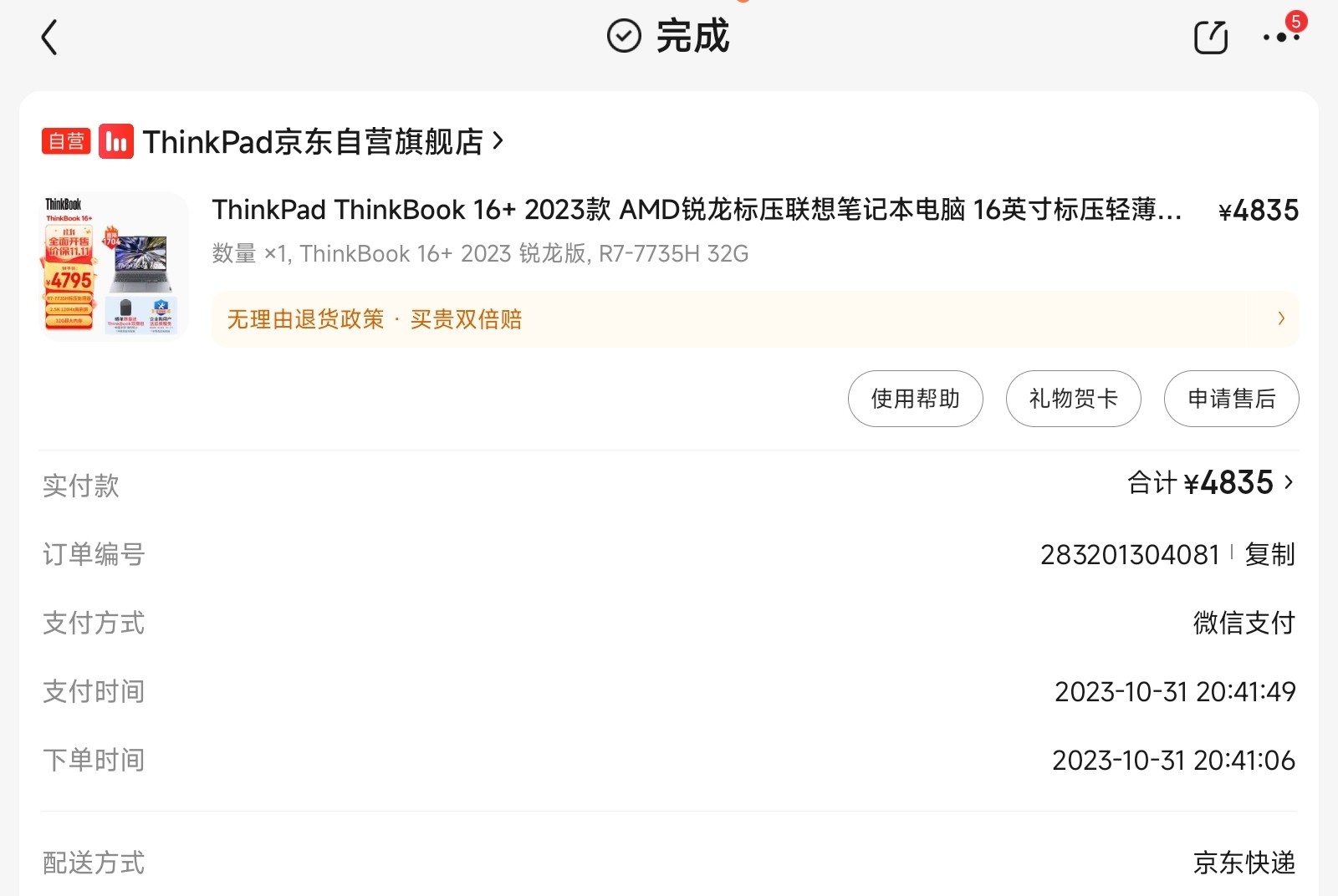This screenshot has width=1338, height=896.
Task: Tap the 完成 checkmark status icon
Action: pos(624,37)
